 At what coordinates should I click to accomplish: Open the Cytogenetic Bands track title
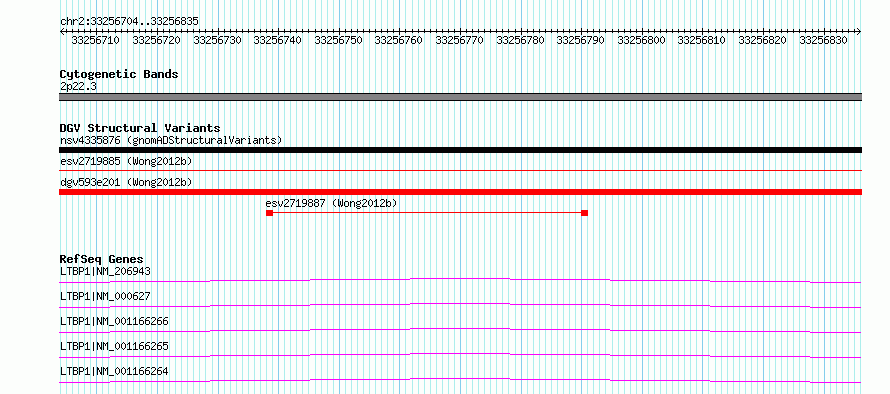click(x=119, y=74)
